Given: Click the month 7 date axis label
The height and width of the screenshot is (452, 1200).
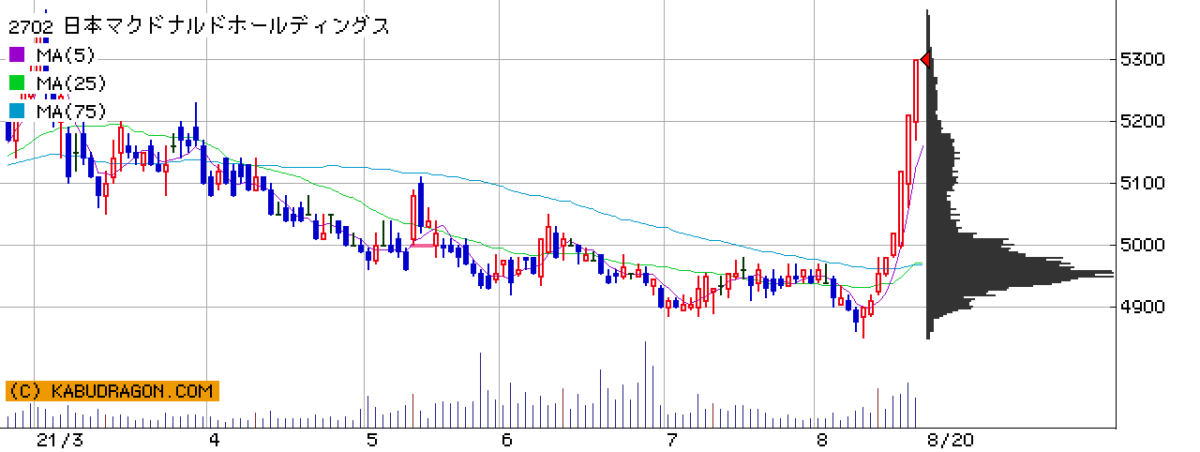Looking at the screenshot, I should (x=672, y=440).
